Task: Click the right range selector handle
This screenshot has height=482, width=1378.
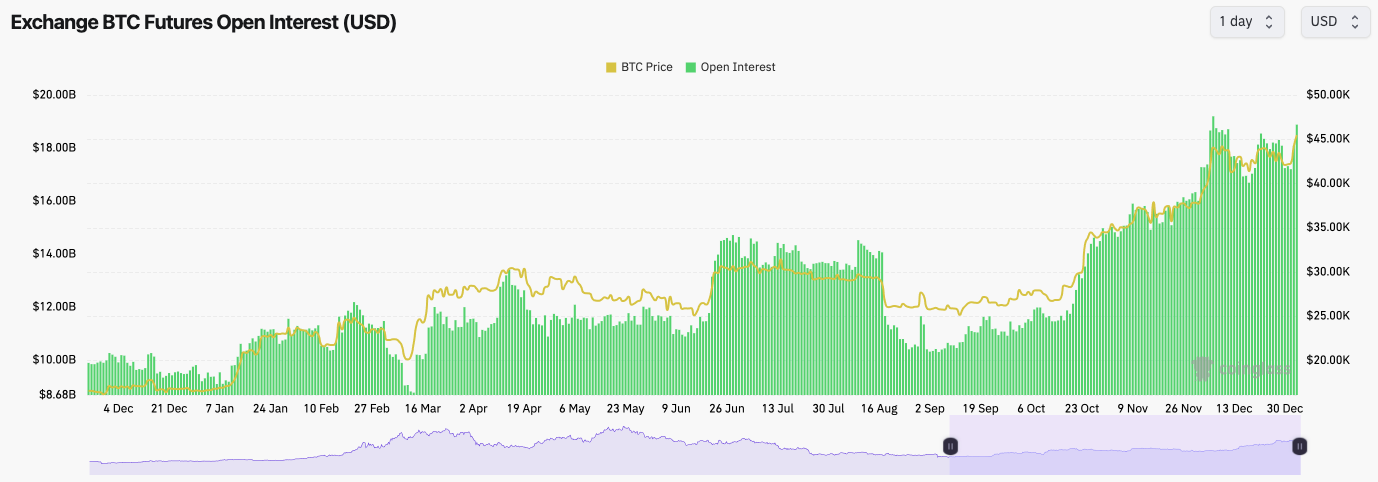Action: [x=1299, y=446]
